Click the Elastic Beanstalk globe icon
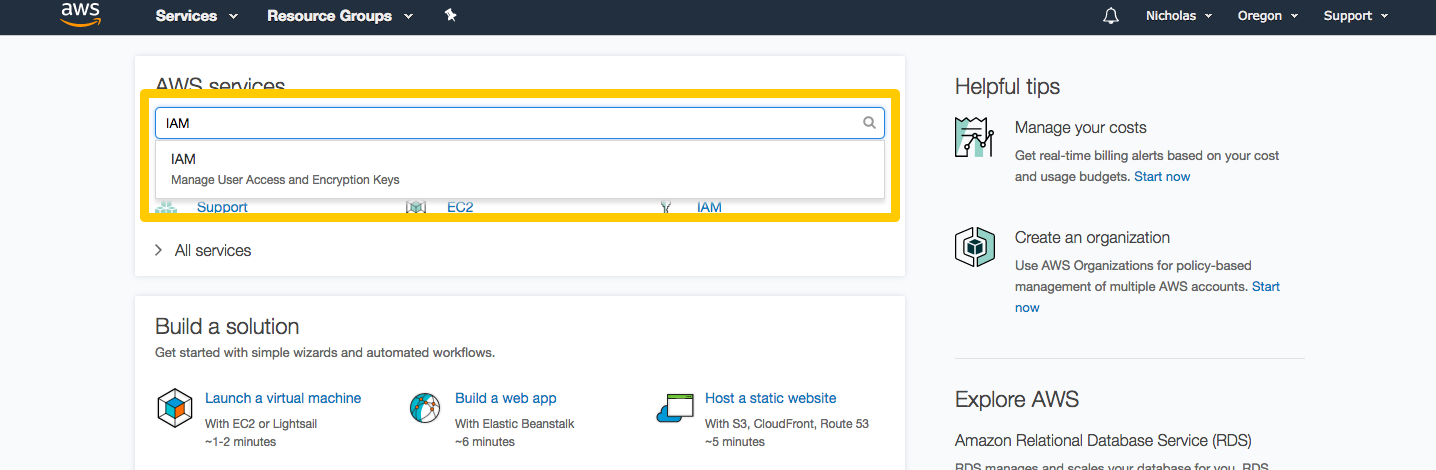 425,407
